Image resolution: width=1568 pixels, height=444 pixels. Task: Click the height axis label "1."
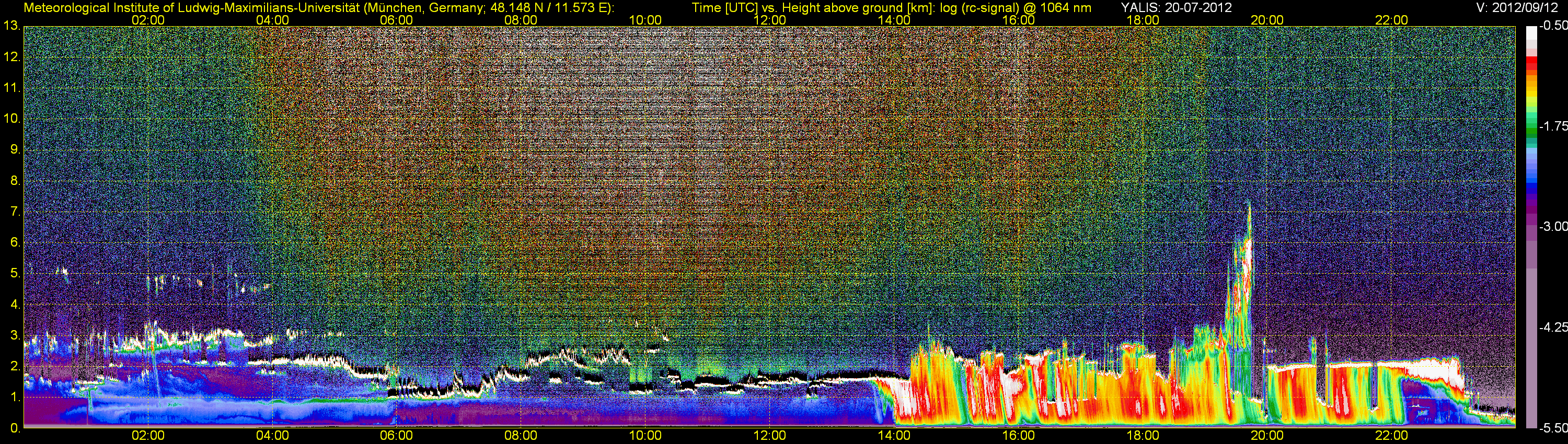point(15,397)
